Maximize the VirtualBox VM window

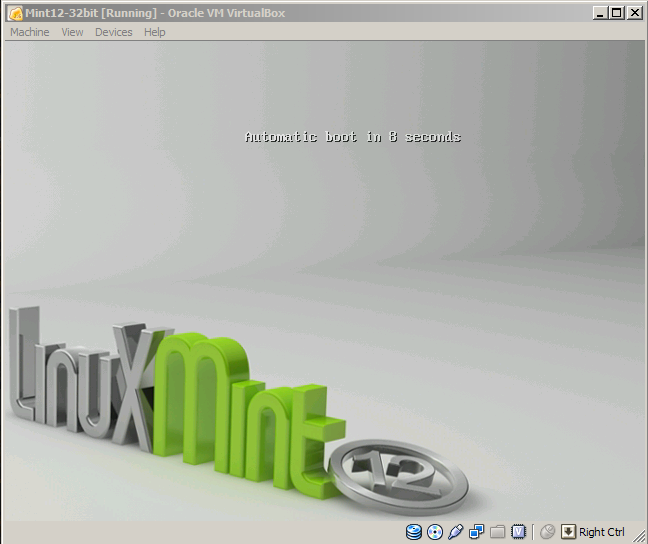[x=616, y=13]
